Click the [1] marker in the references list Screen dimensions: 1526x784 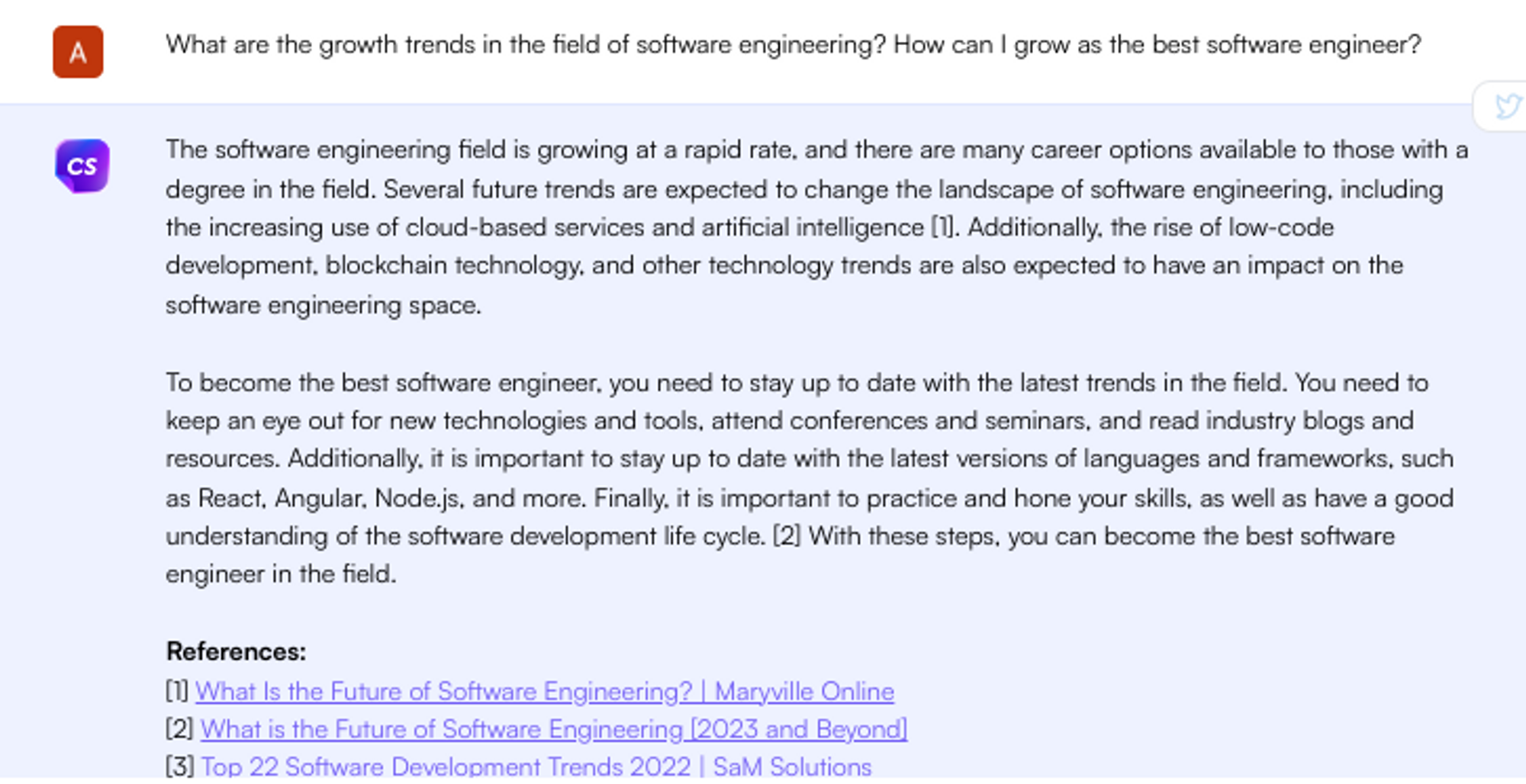(177, 691)
